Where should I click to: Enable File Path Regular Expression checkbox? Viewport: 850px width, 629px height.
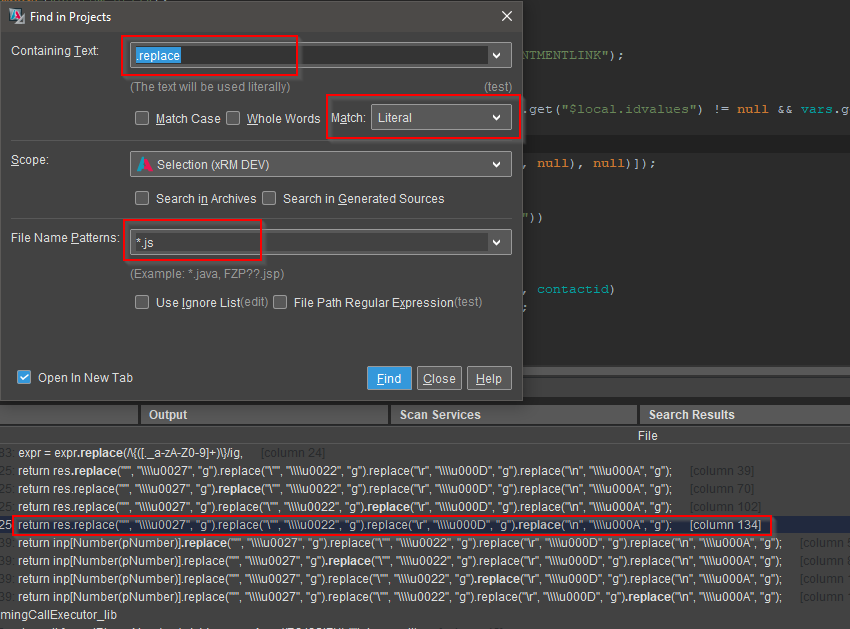tap(280, 302)
